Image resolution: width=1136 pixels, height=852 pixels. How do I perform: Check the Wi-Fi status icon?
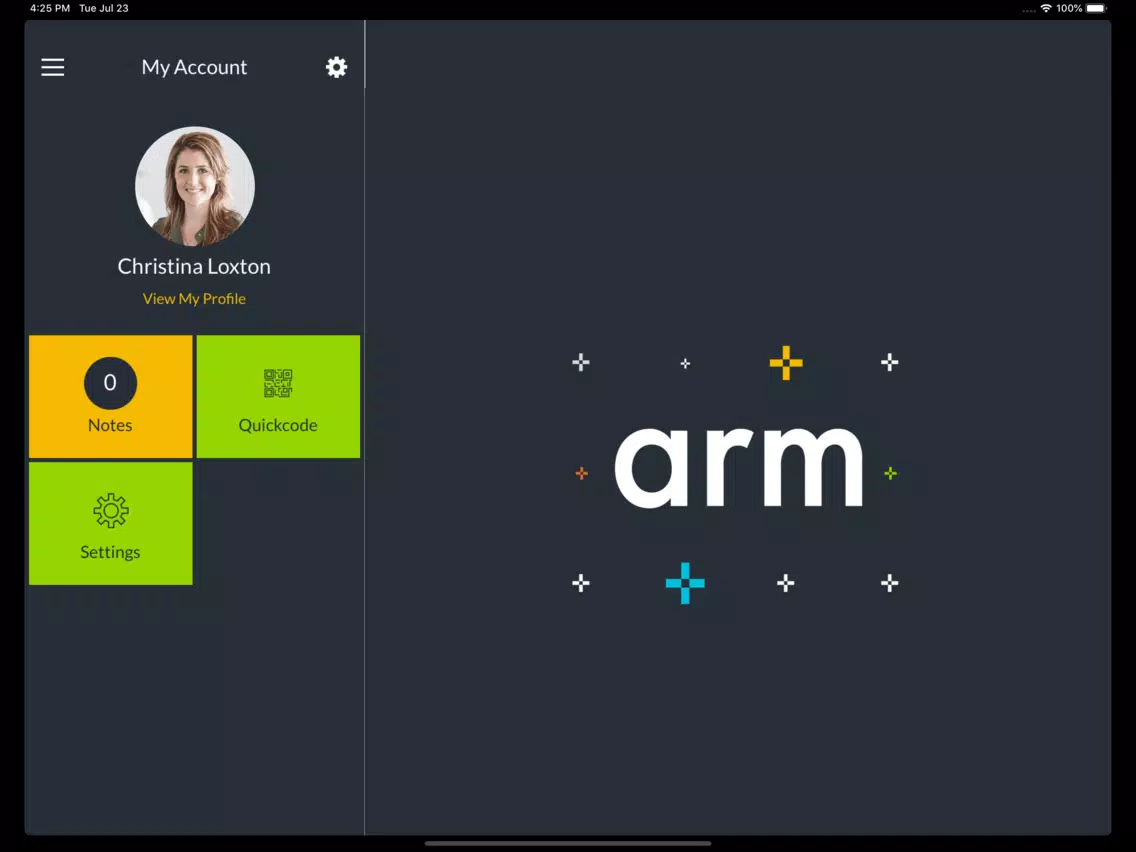(x=1045, y=9)
